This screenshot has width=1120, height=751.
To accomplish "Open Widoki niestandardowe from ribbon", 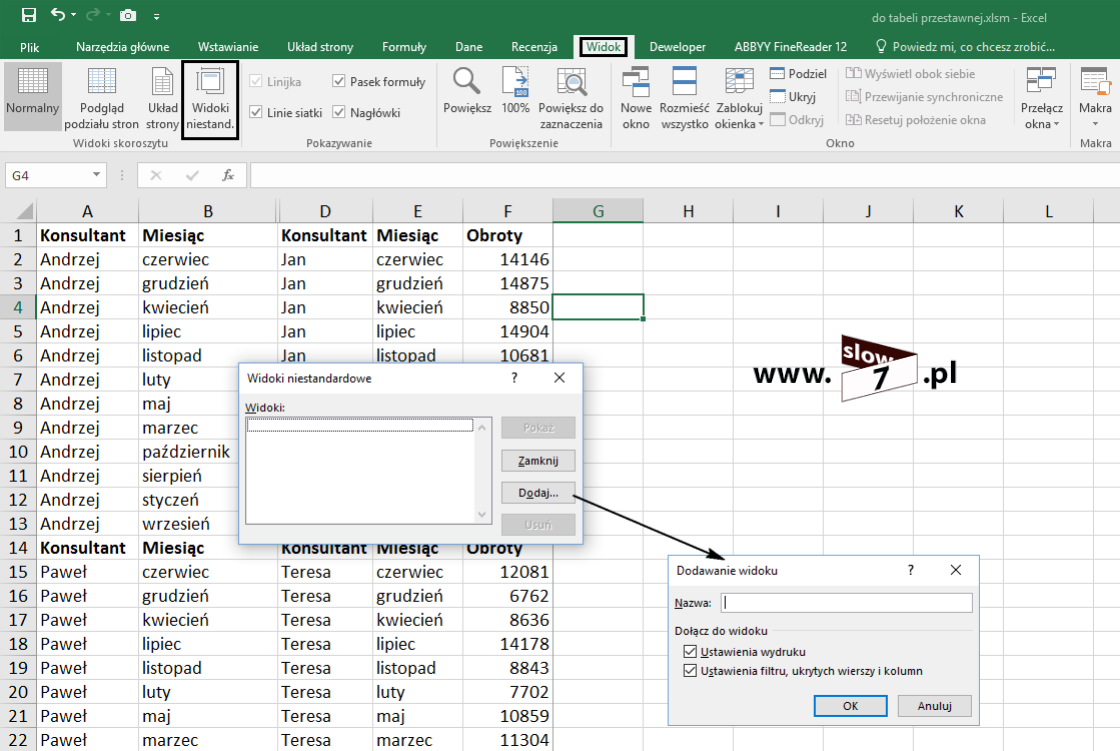I will point(210,99).
